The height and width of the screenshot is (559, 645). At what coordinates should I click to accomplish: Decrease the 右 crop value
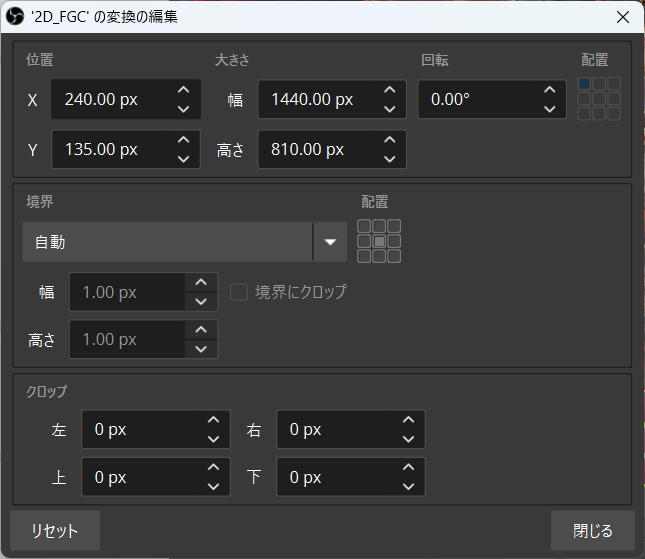[x=408, y=439]
